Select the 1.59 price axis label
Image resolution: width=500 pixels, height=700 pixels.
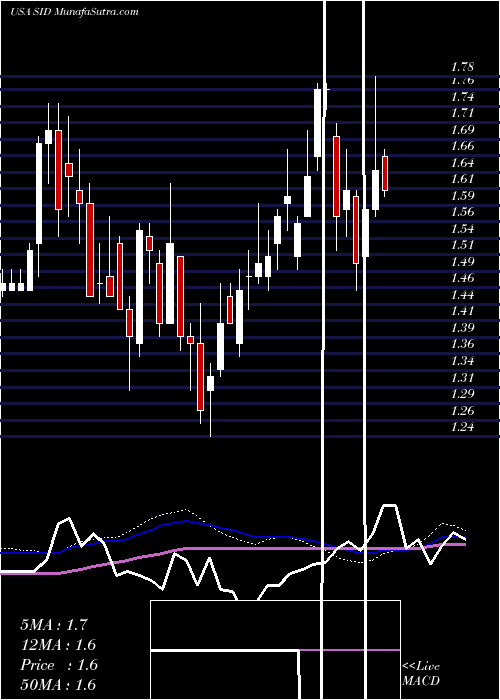click(462, 196)
